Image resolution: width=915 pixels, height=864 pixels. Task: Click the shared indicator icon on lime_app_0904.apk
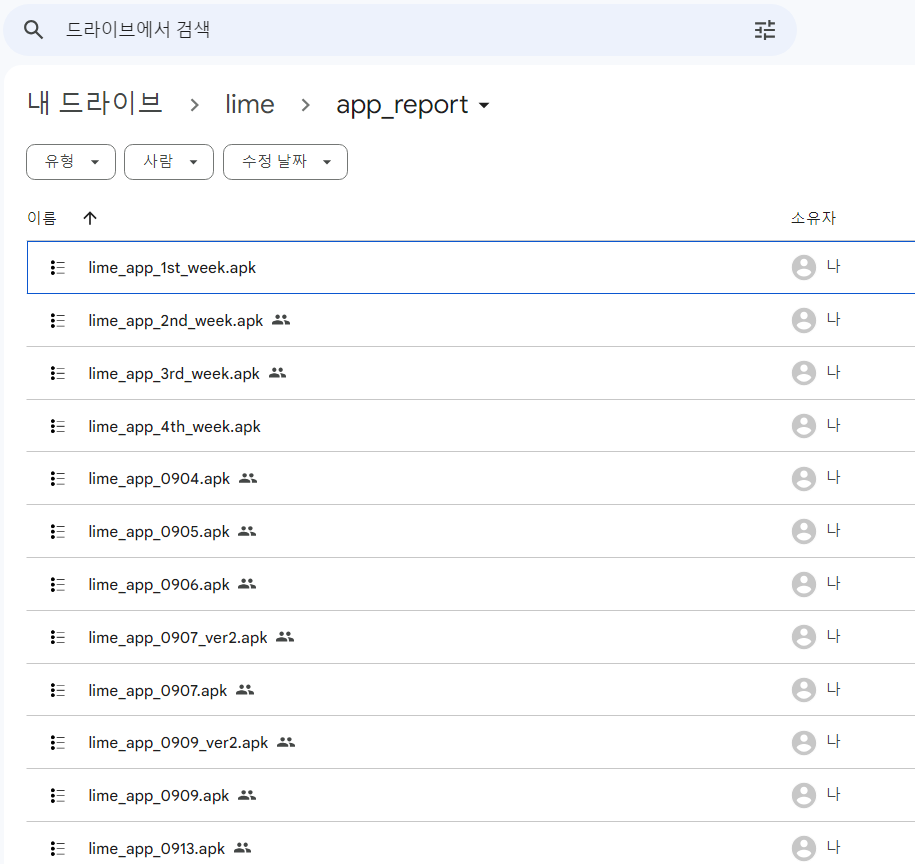[249, 478]
